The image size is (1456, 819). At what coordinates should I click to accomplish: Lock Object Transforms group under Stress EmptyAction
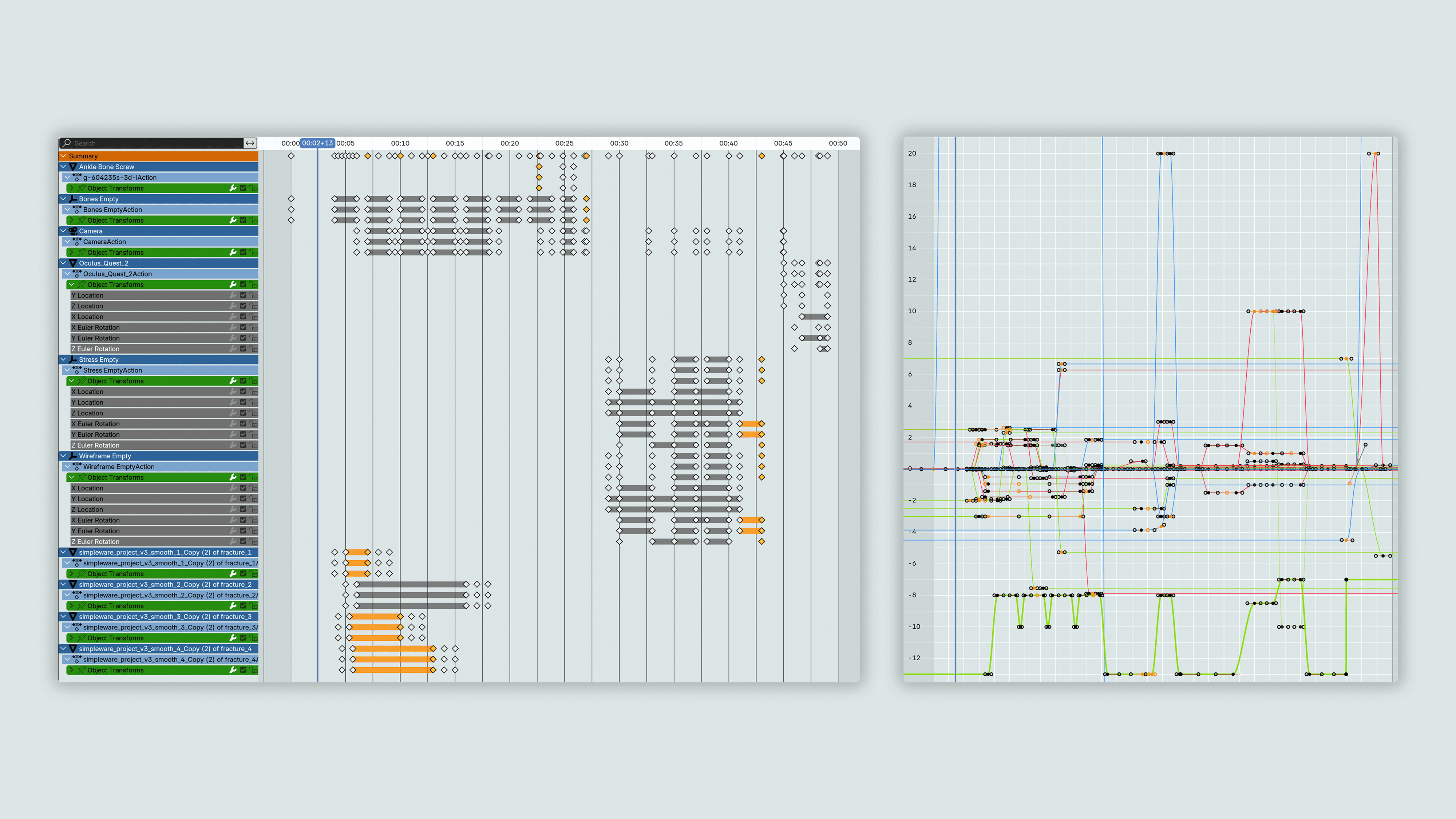254,381
